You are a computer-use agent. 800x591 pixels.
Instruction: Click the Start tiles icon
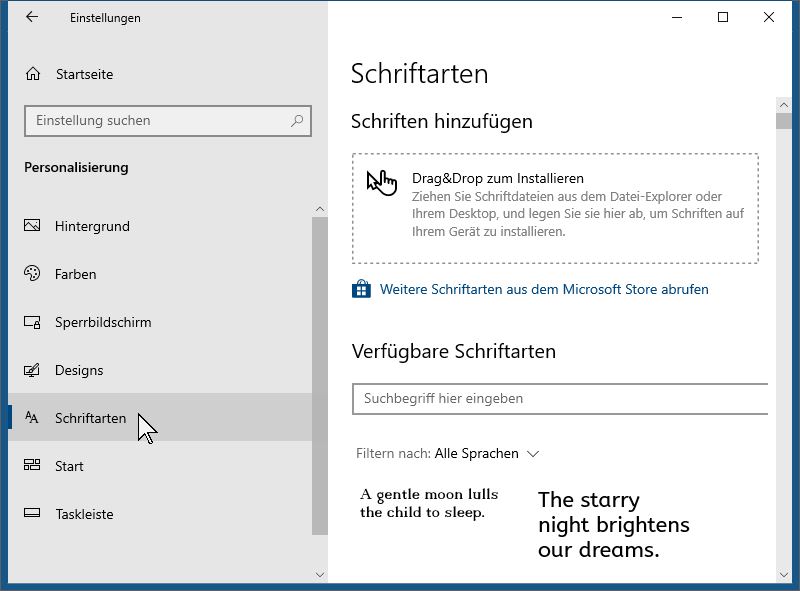click(x=32, y=465)
